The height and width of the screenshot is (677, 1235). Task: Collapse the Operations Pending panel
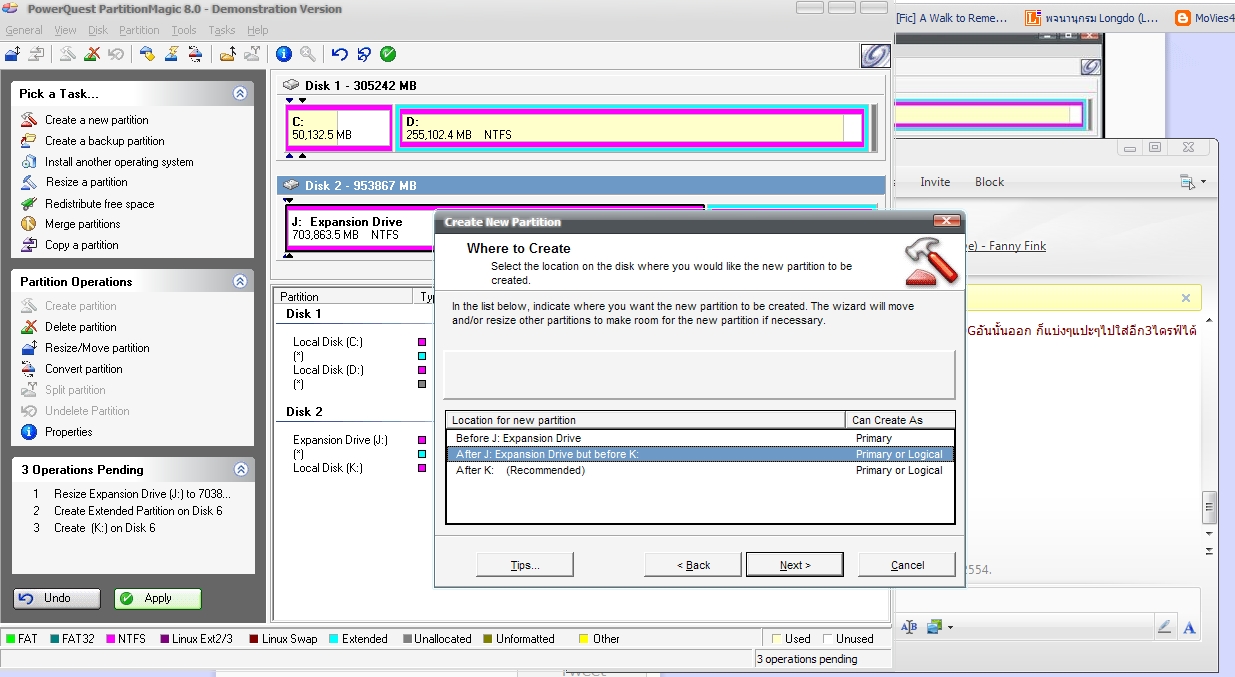[x=240, y=469]
